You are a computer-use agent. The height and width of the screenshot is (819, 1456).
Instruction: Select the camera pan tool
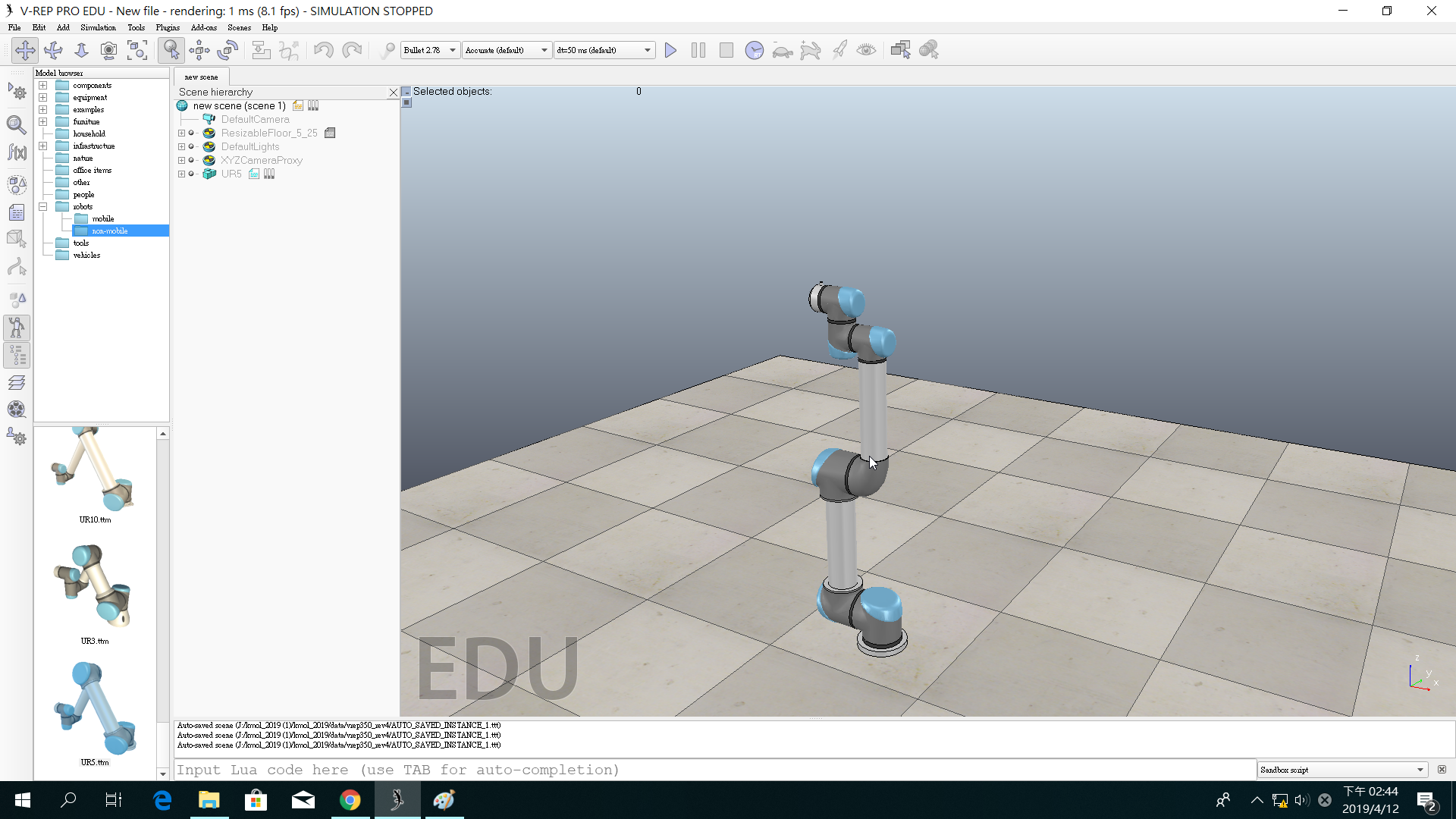coord(25,50)
